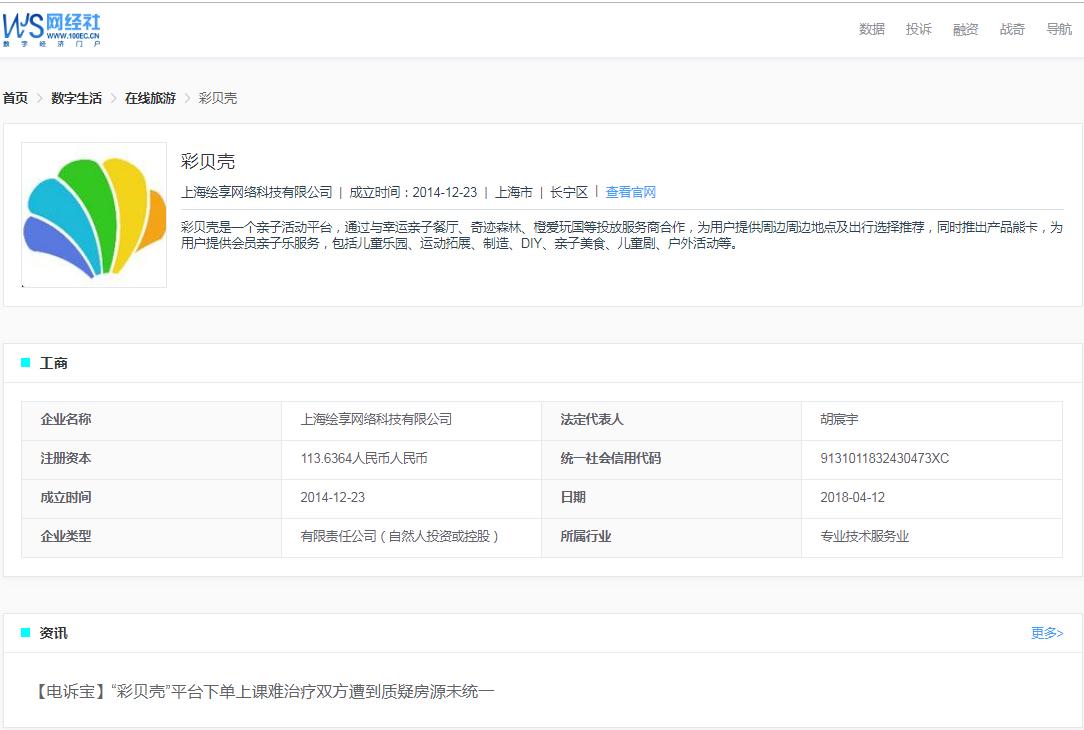Click the 彩贝壳 company title heading
This screenshot has width=1084, height=730.
[208, 162]
